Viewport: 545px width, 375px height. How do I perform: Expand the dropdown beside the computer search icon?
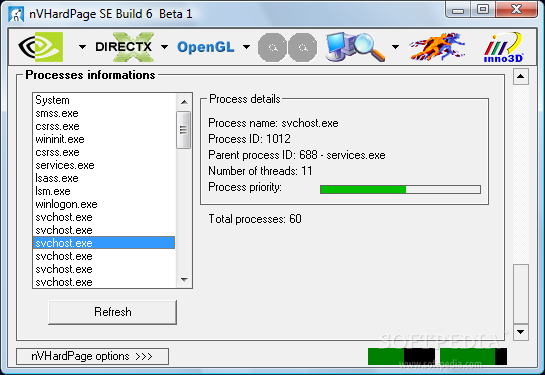pos(395,47)
